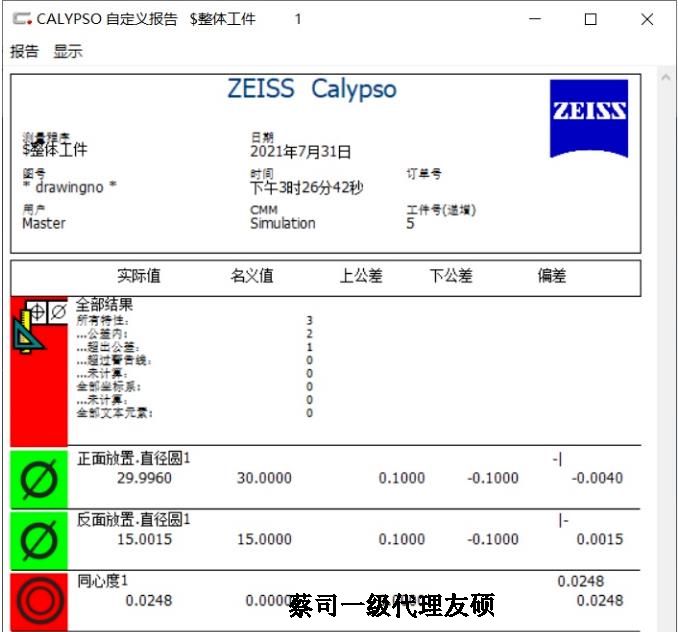Click the 所有特性 count row
The height and width of the screenshot is (632, 678).
pos(194,320)
